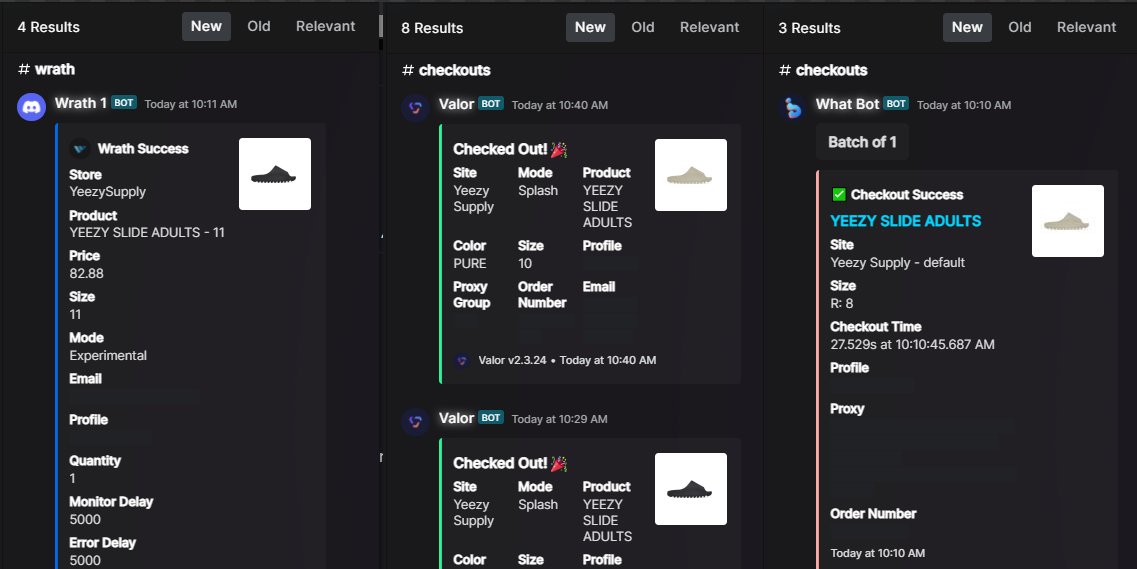Open slide thumbnail in Checkout Success embed
Image resolution: width=1137 pixels, height=569 pixels.
1068,221
